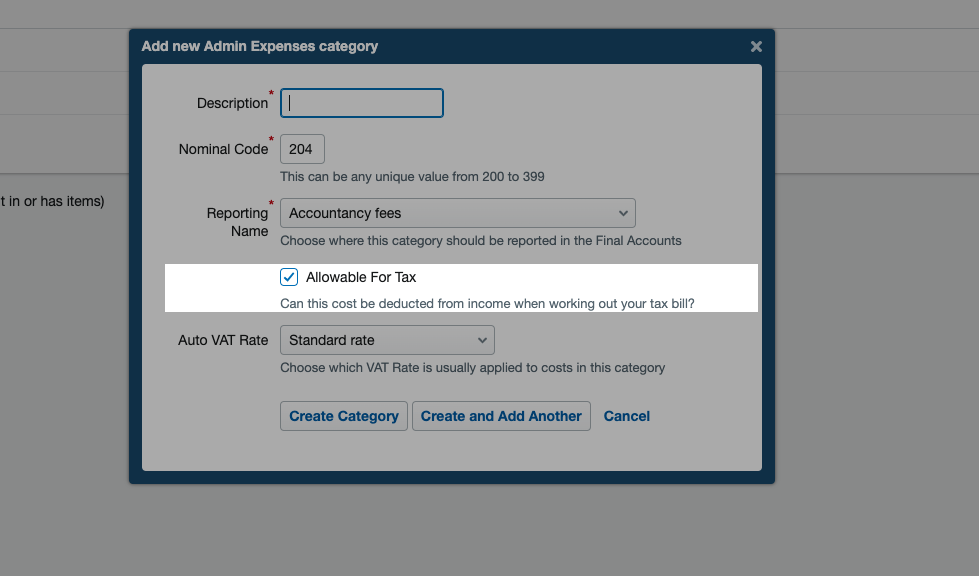The height and width of the screenshot is (576, 979).
Task: Cancel adding the new category
Action: click(x=627, y=416)
